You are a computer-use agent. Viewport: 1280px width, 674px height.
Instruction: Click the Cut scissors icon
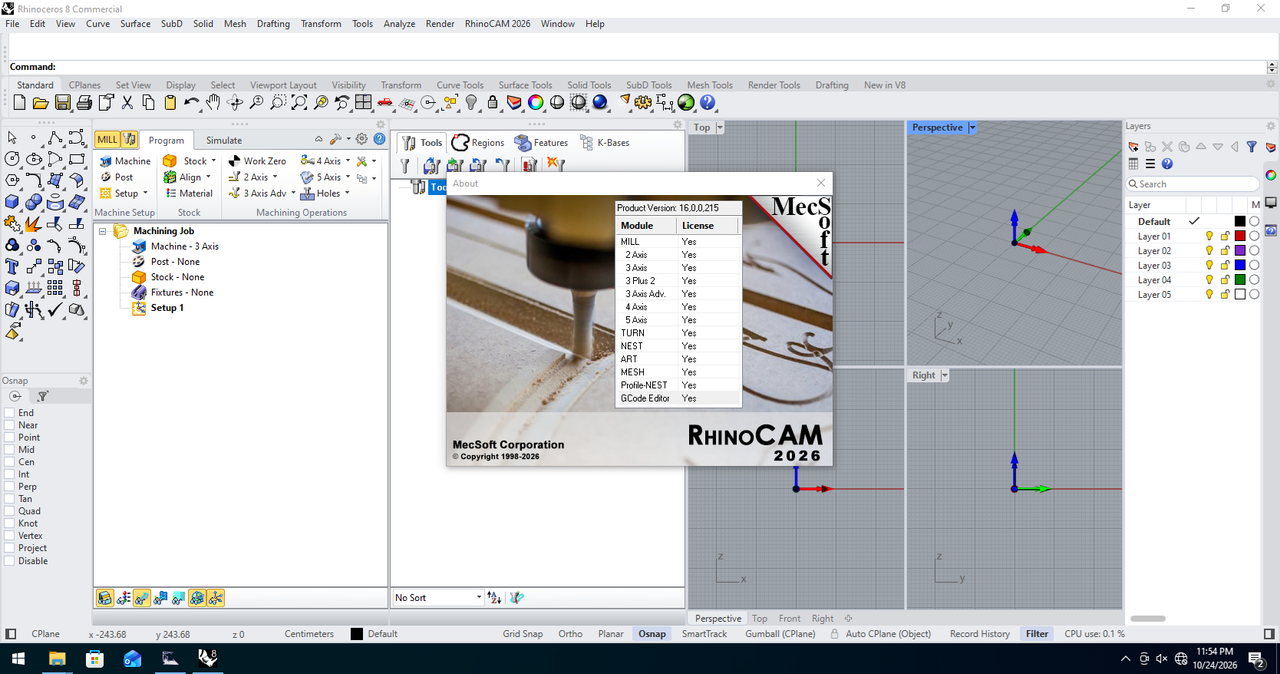pos(127,103)
